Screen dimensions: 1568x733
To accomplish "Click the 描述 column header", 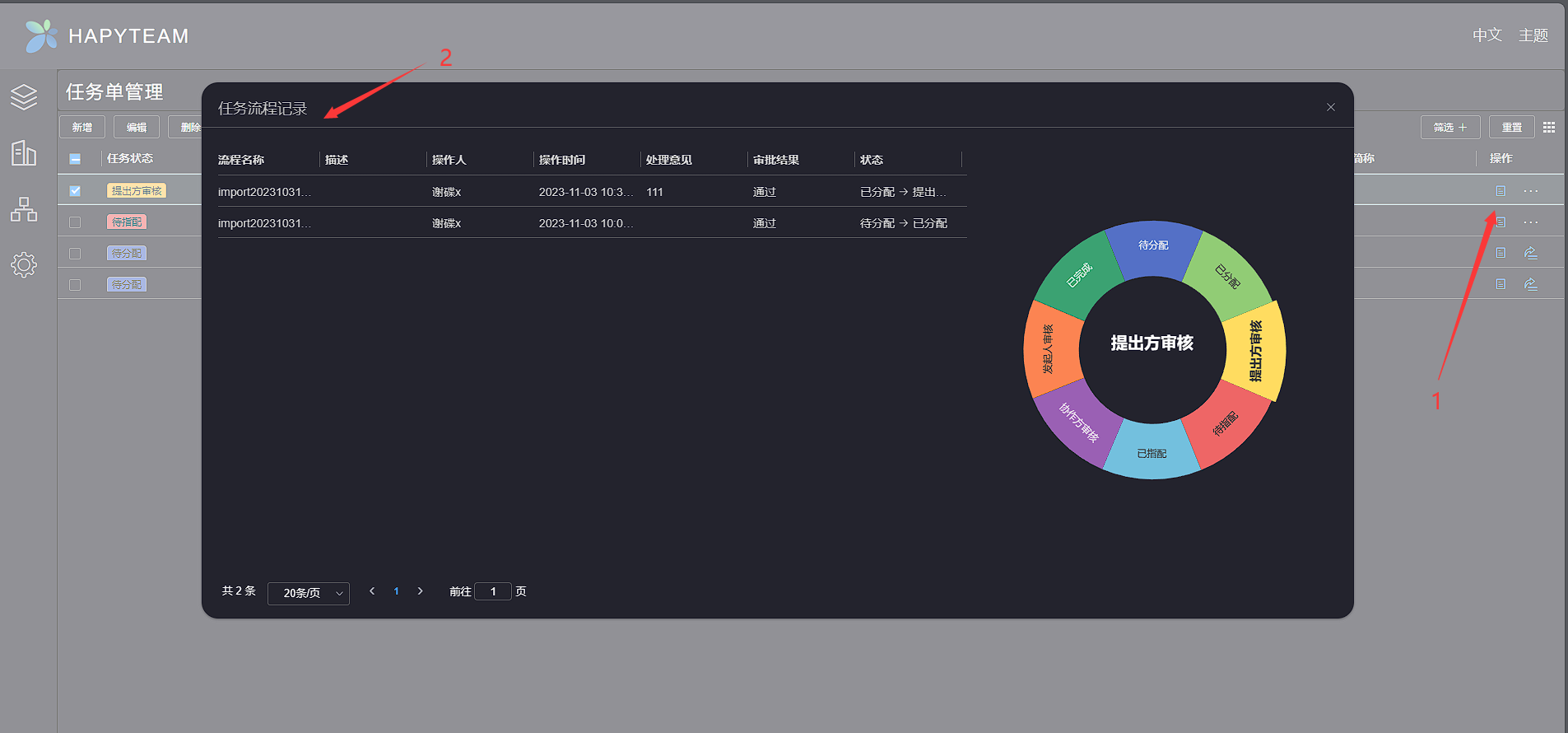I will [337, 160].
